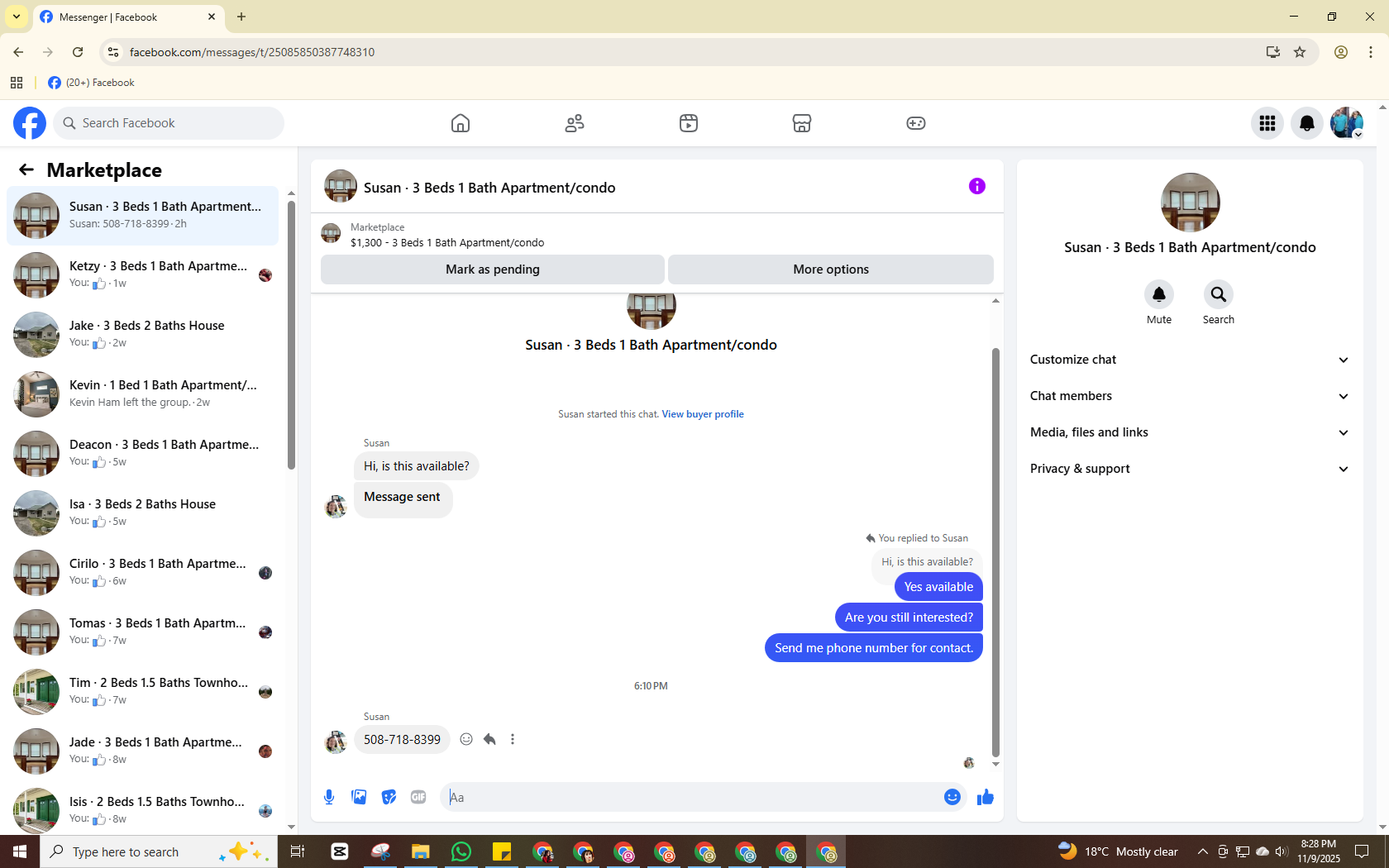Open Tim 2 Beds 1.5 Baths Townhouse chat
This screenshot has width=1389, height=868.
click(x=143, y=692)
